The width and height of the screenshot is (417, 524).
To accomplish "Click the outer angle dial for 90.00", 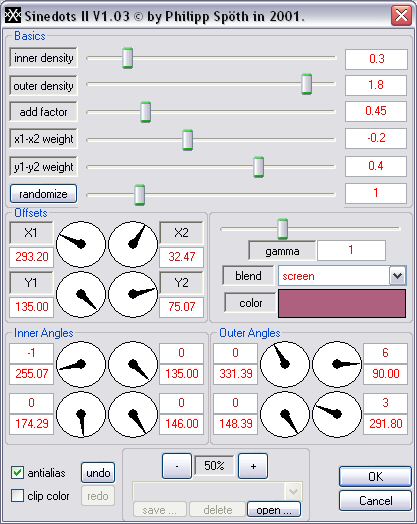I will click(337, 364).
